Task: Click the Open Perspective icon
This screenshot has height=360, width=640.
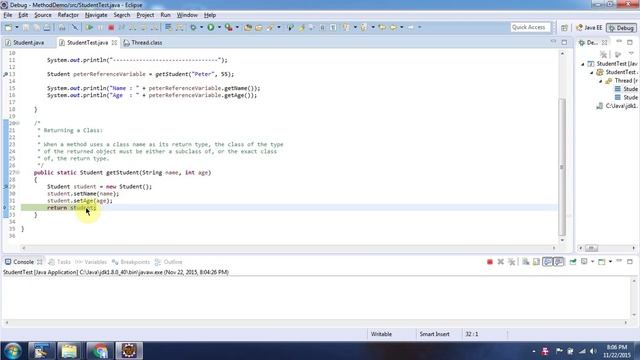Action: click(564, 28)
